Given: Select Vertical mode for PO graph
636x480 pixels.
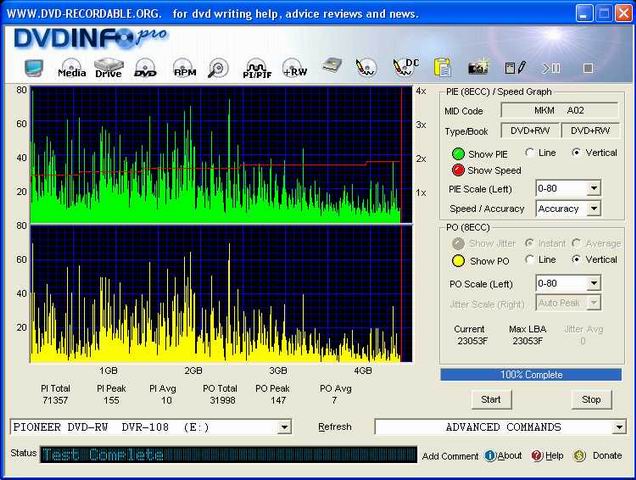Looking at the screenshot, I should tap(576, 259).
